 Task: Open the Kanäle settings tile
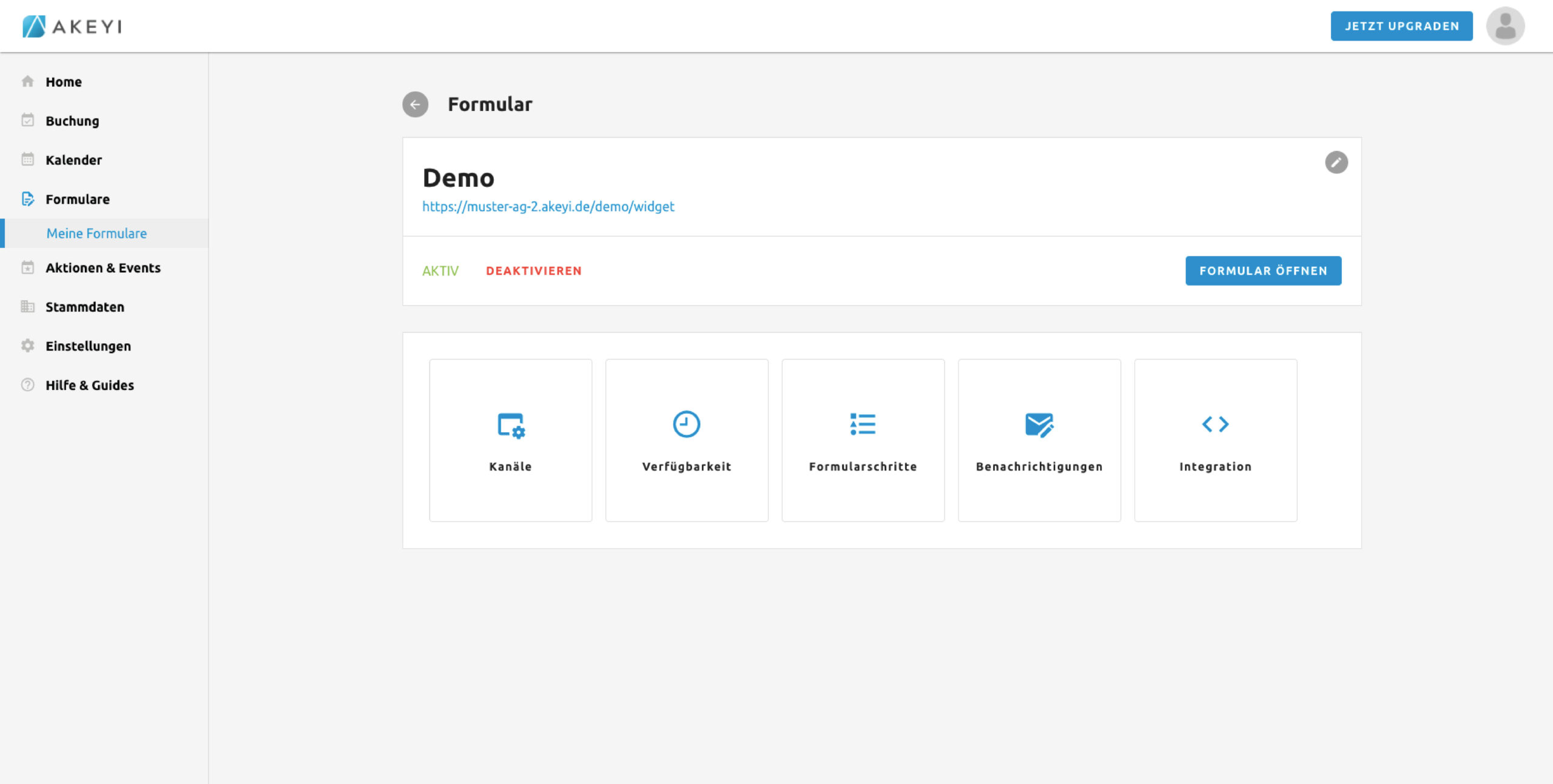tap(510, 440)
